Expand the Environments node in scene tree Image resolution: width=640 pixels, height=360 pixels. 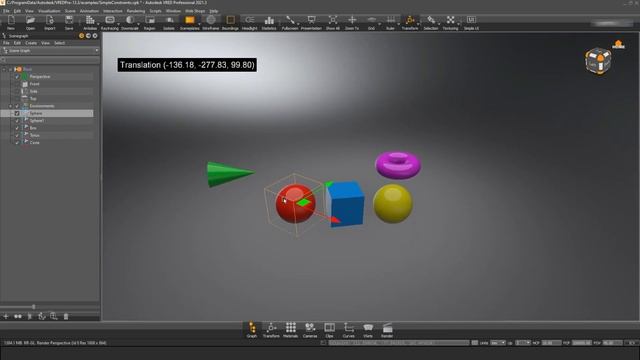click(11, 106)
